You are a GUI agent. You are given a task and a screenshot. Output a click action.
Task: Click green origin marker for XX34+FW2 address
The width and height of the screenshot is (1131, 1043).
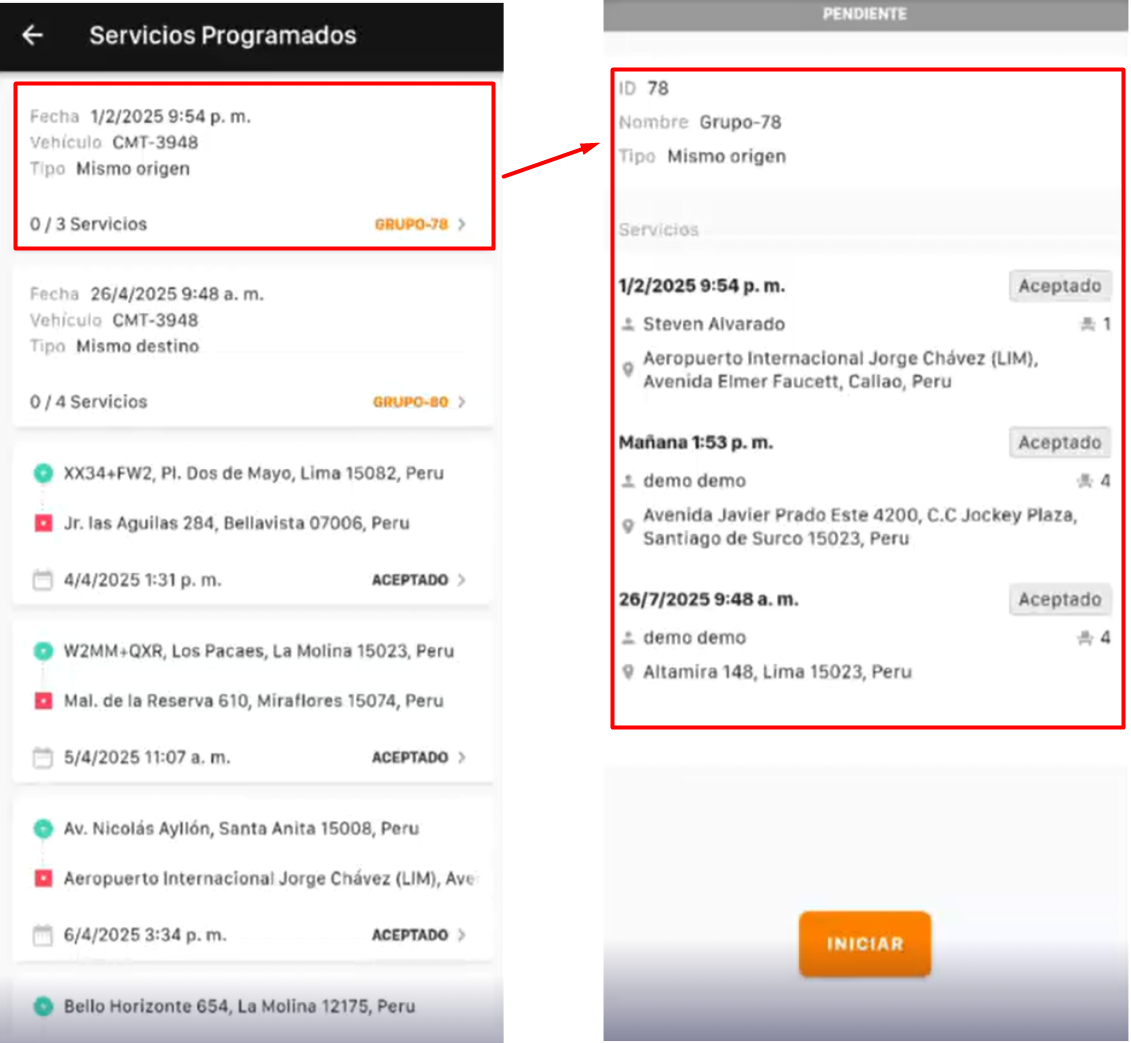pyautogui.click(x=43, y=473)
